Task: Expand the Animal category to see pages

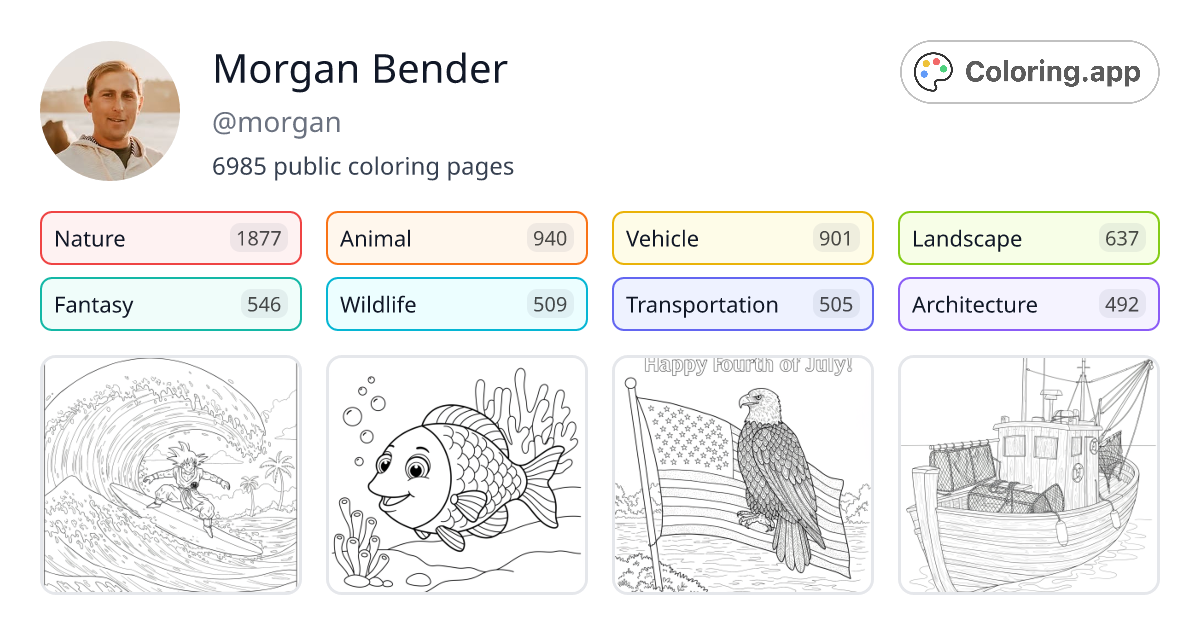Action: (x=456, y=238)
